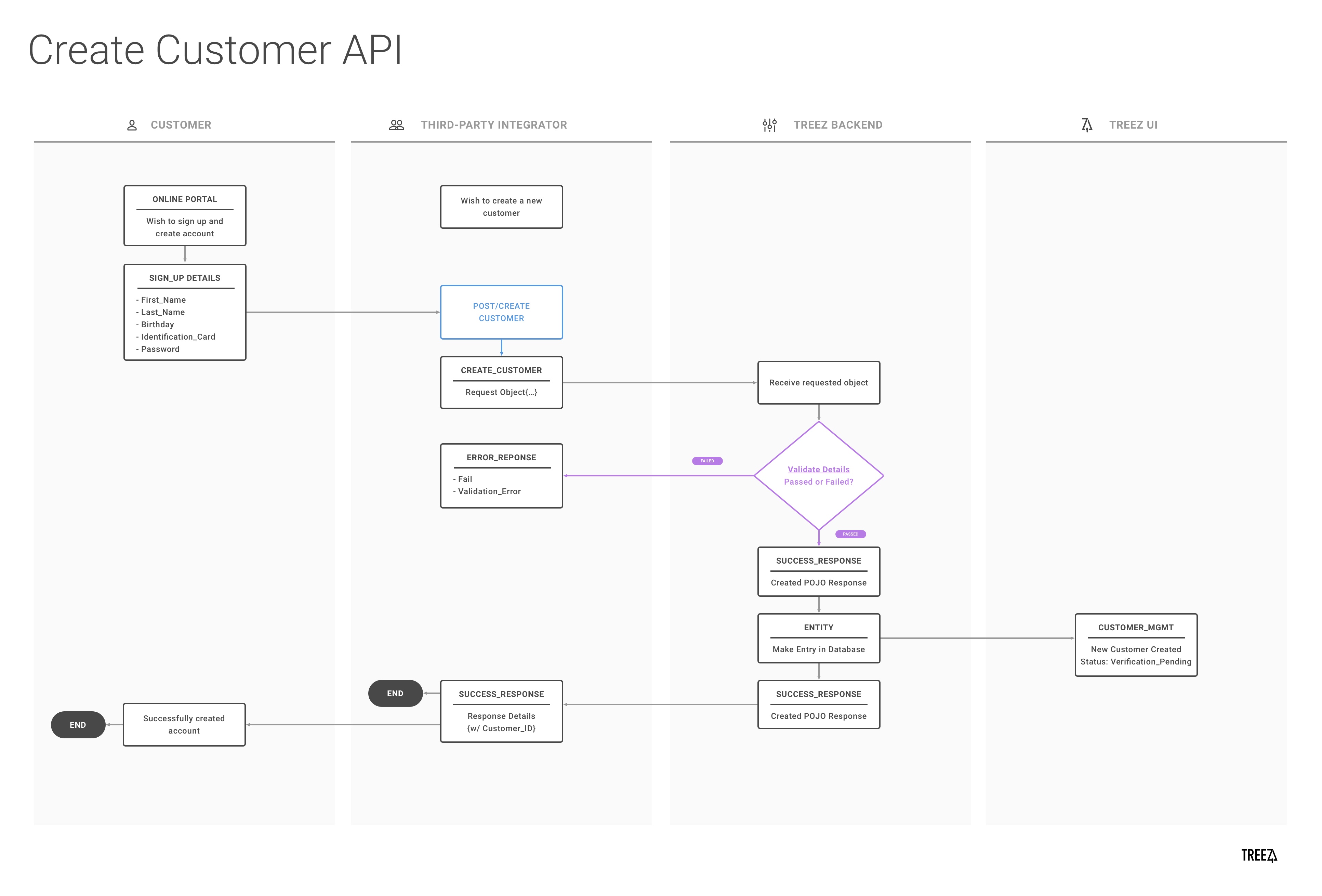The height and width of the screenshot is (896, 1322).
Task: Select the ONLINE PORTAL box
Action: tap(185, 215)
